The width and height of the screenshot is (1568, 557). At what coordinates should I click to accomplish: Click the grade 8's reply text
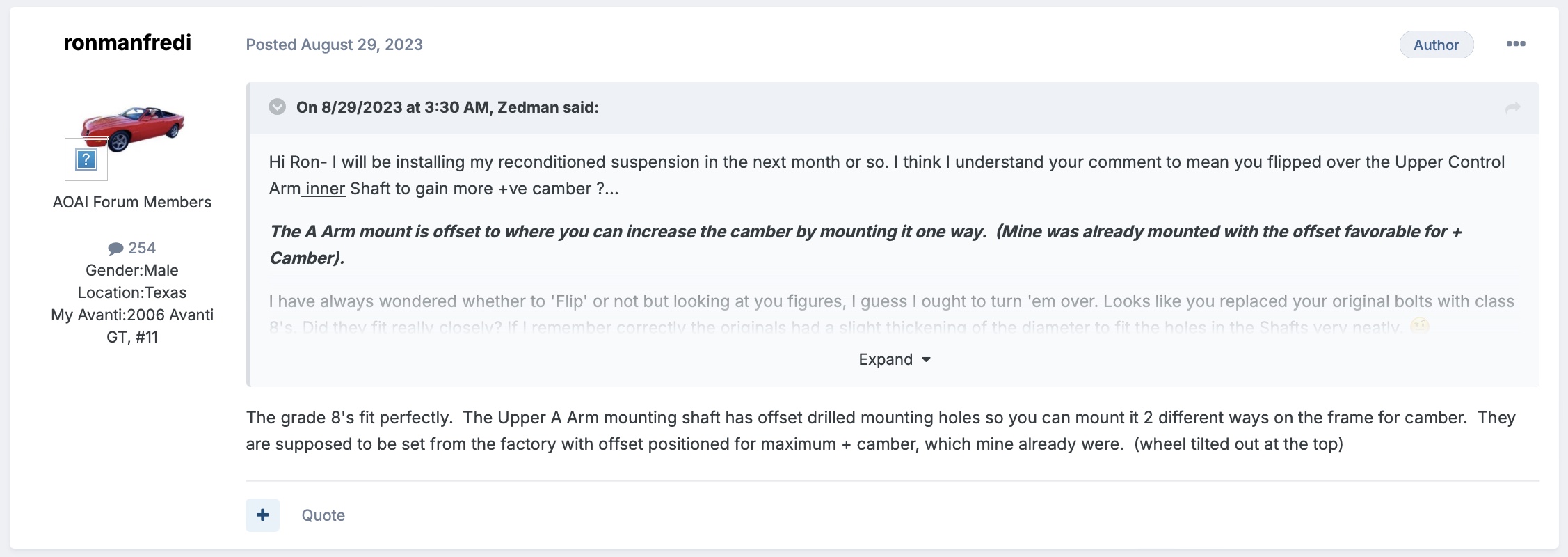point(881,431)
